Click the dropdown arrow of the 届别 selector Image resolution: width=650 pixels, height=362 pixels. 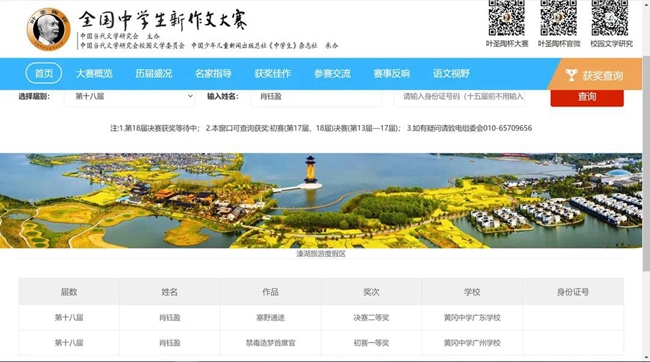tap(190, 96)
